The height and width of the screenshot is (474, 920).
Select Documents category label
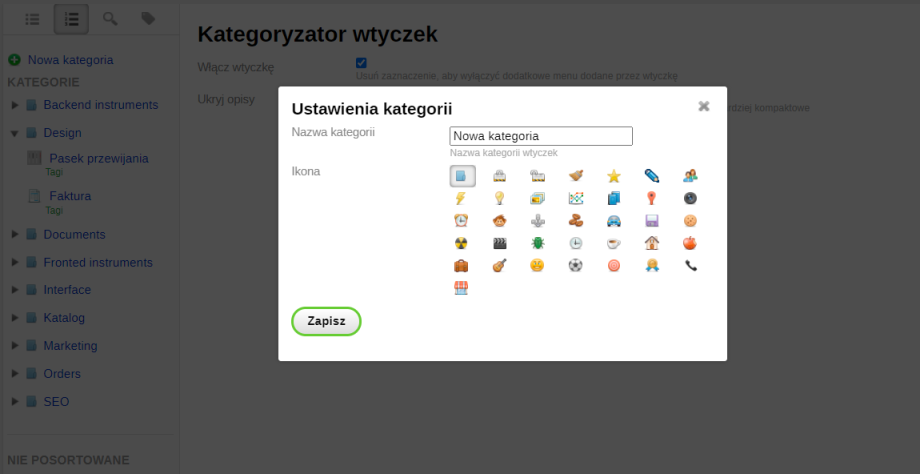(75, 235)
